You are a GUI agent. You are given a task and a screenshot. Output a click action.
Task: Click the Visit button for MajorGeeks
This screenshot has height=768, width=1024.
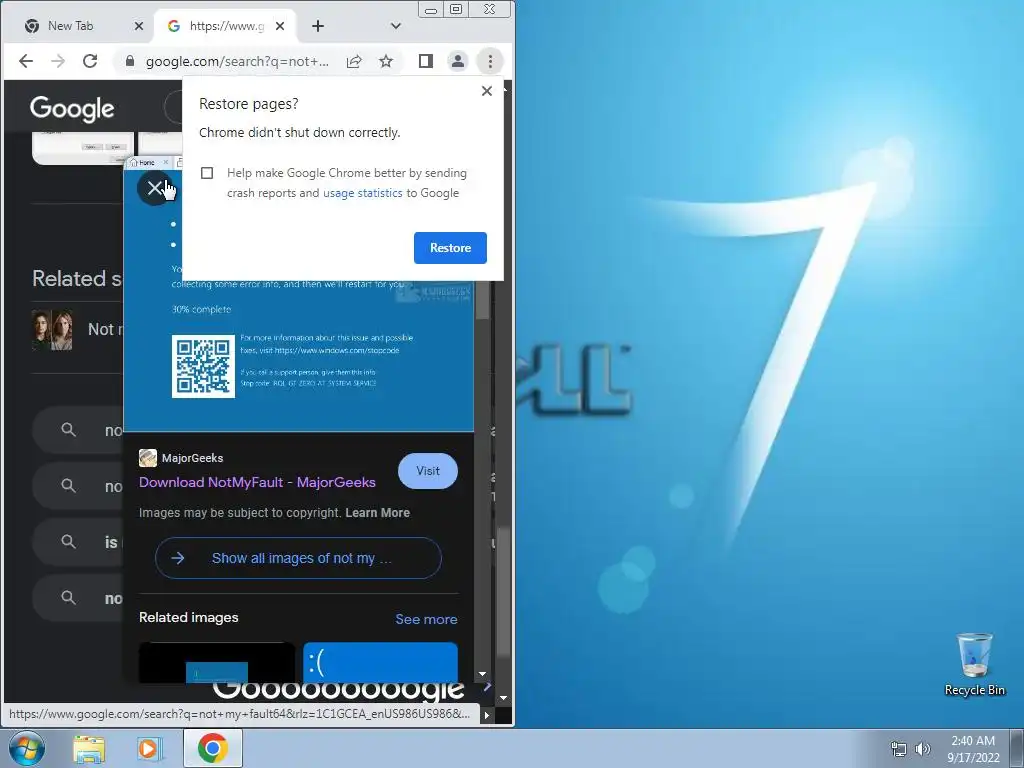(428, 471)
